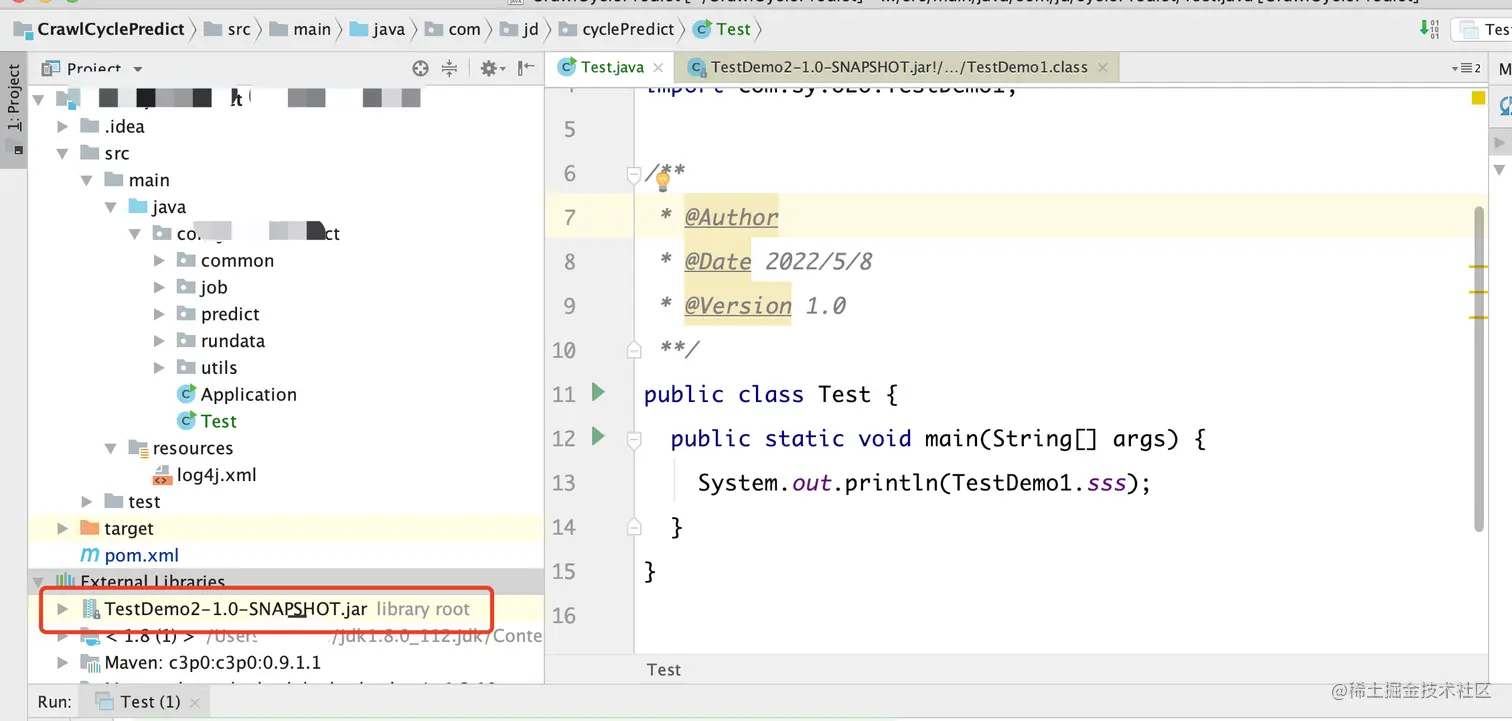Click the Maven icon beside pom.xml

coord(90,555)
